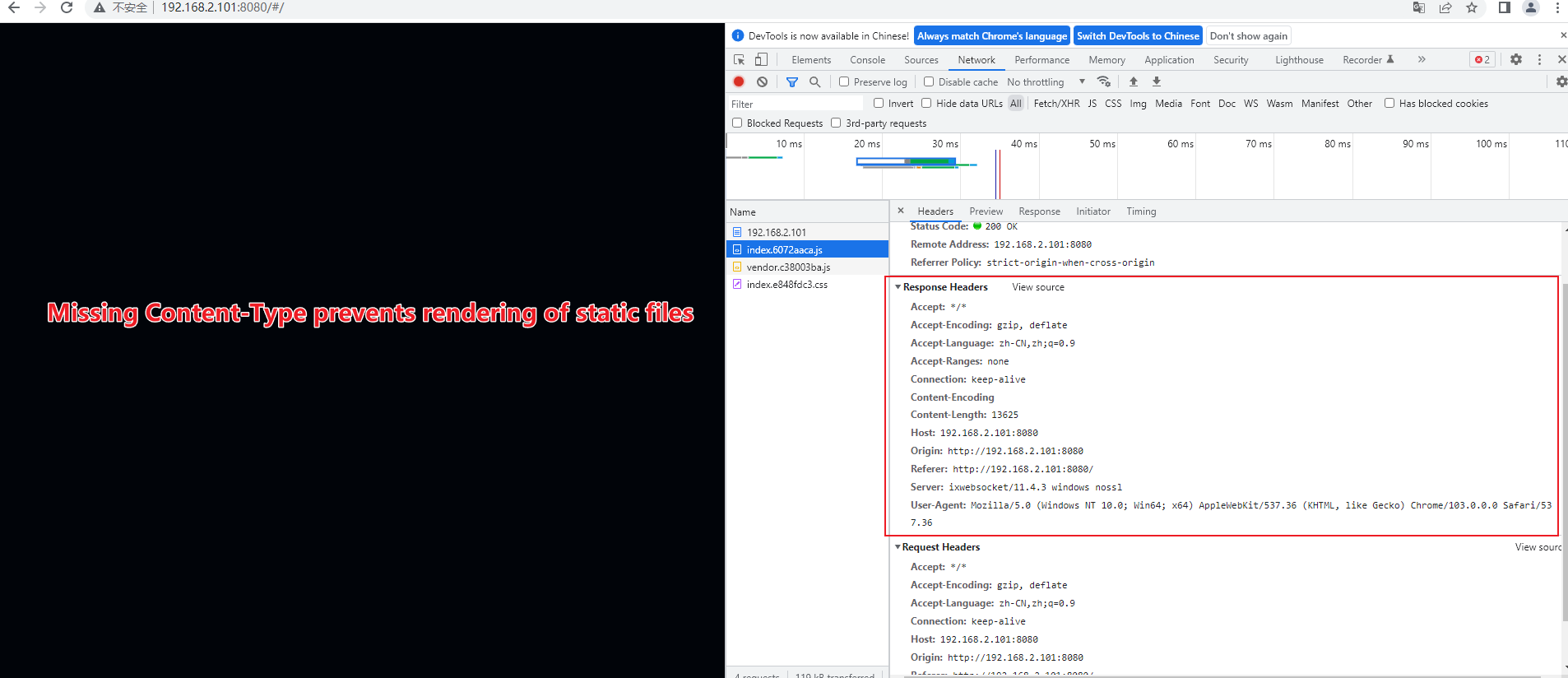Enable Preserve log checkbox
1568x678 pixels.
[844, 81]
